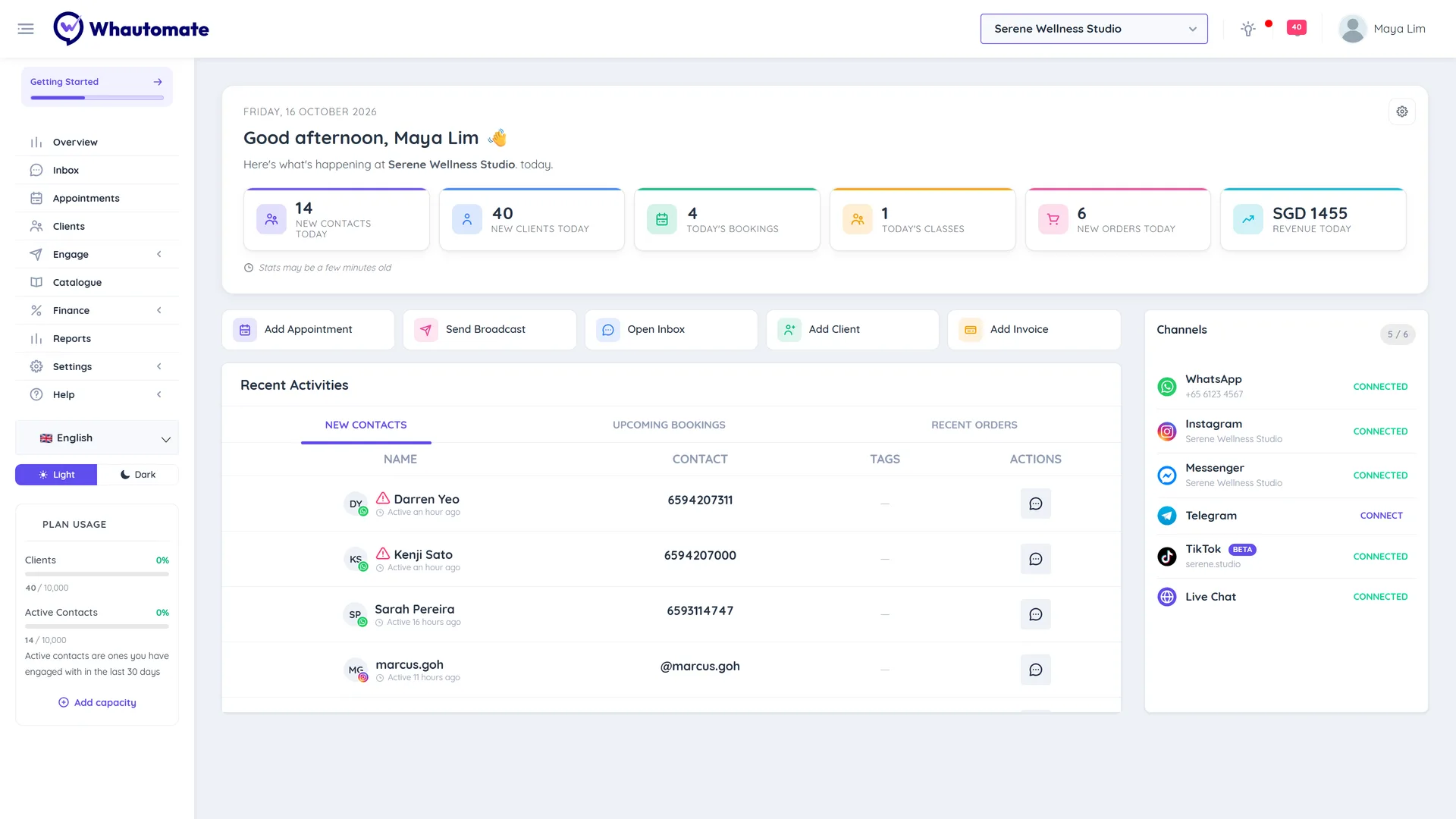1456x819 pixels.
Task: Click the Add Appointment button
Action: (x=308, y=330)
